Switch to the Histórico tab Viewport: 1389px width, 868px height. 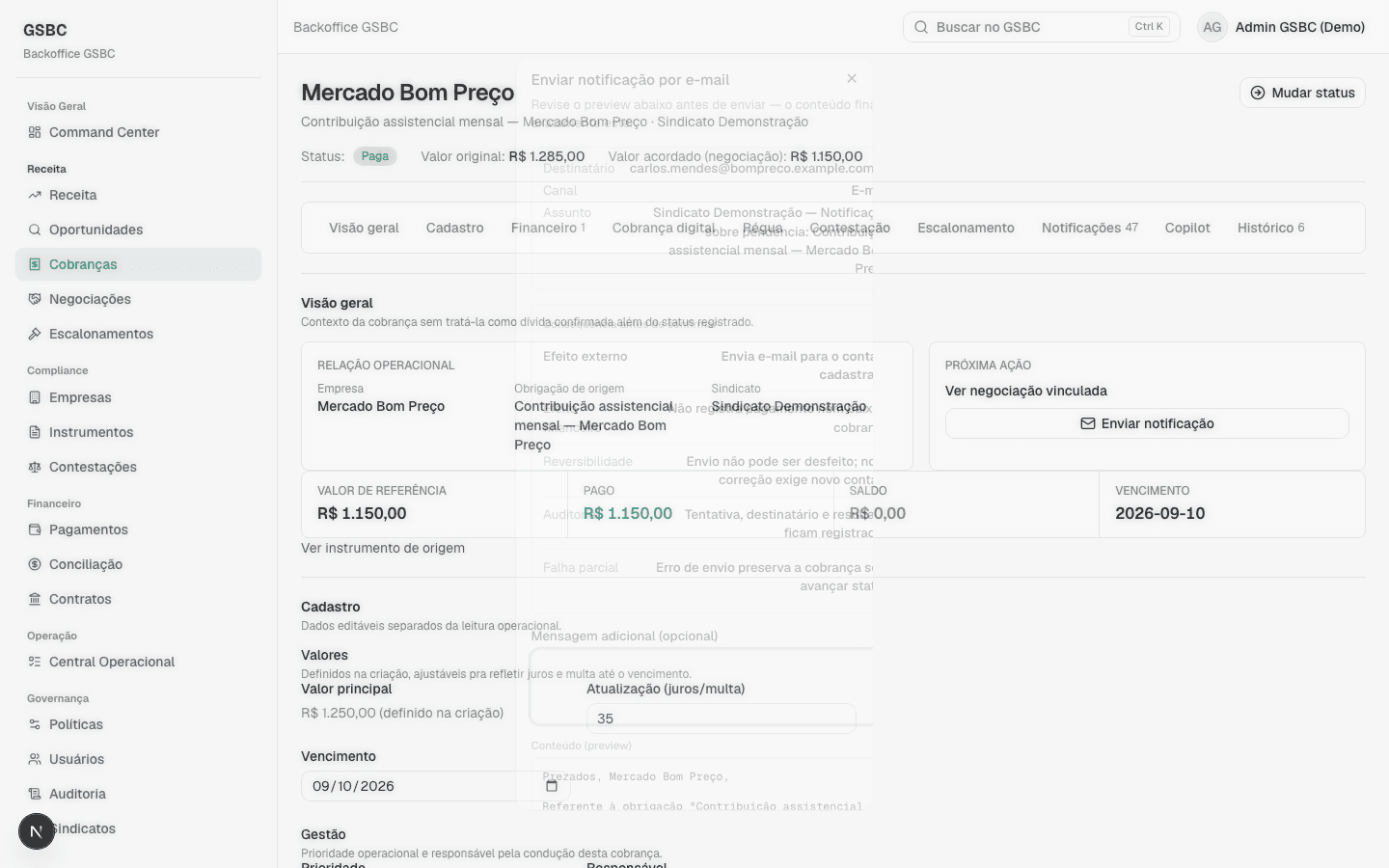[x=1270, y=228]
